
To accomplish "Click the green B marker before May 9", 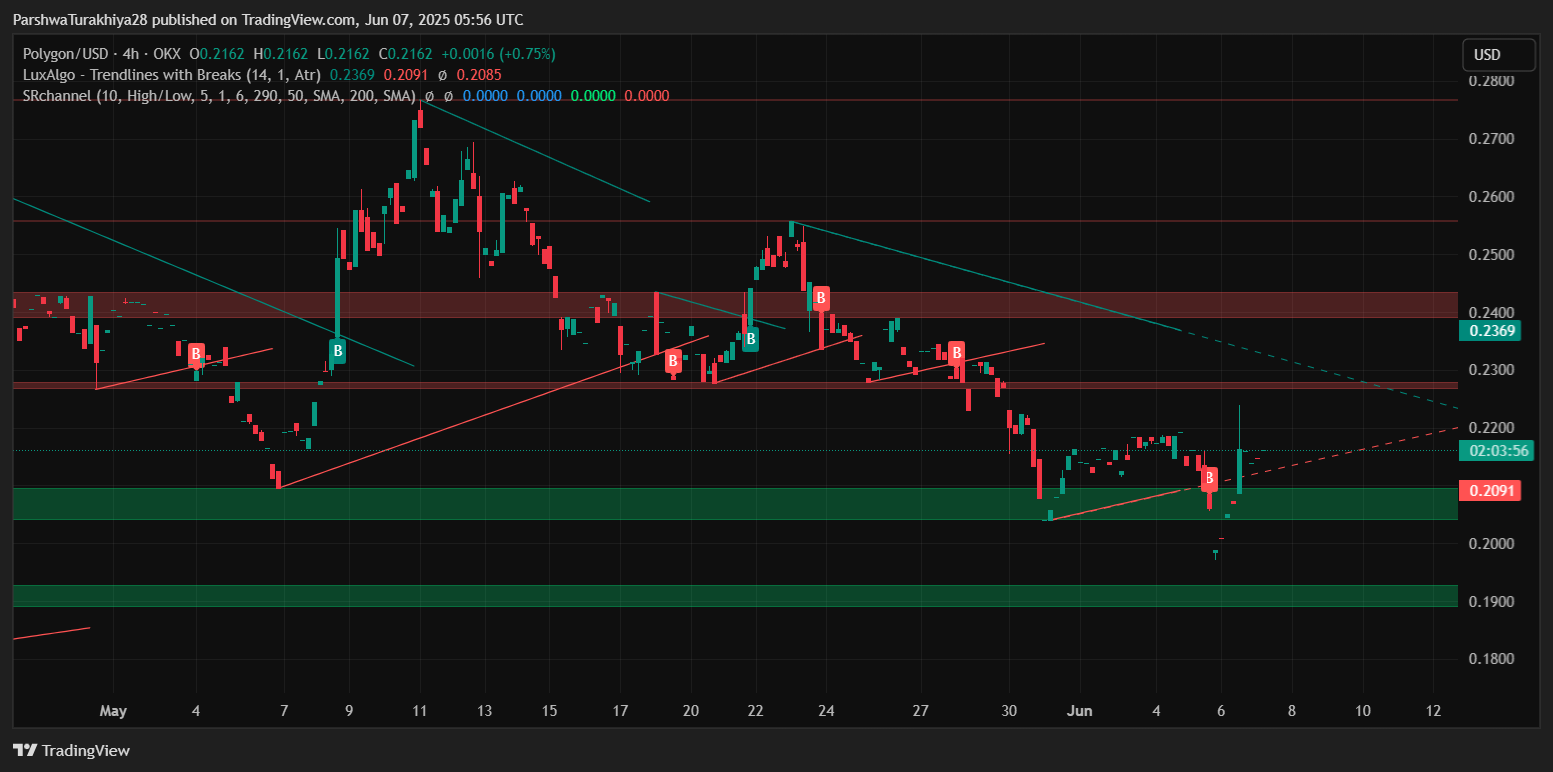I will tap(338, 351).
